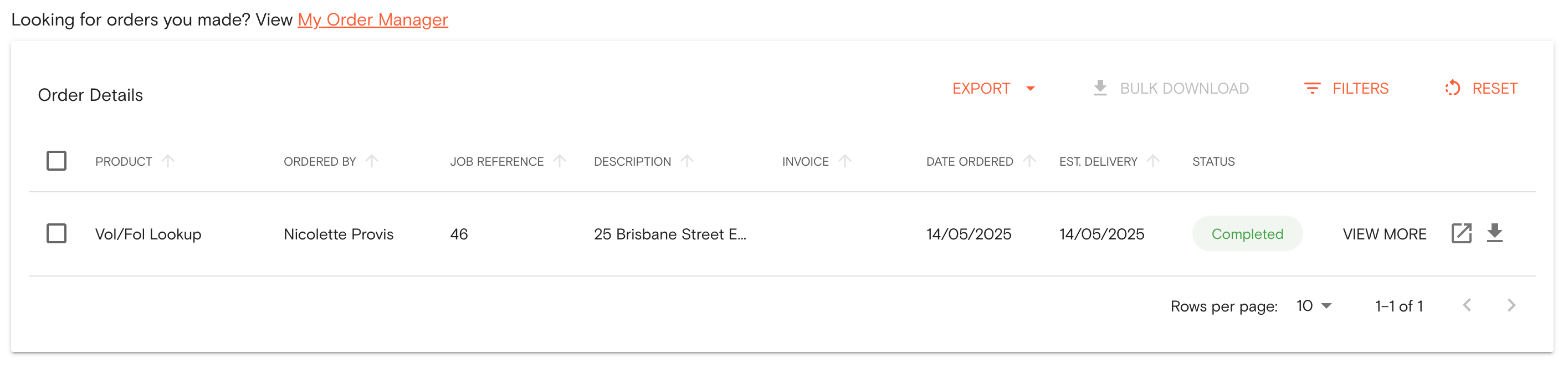Screen dimensions: 1568x368
Task: Sort by Date Ordered arrow icon
Action: point(1029,161)
